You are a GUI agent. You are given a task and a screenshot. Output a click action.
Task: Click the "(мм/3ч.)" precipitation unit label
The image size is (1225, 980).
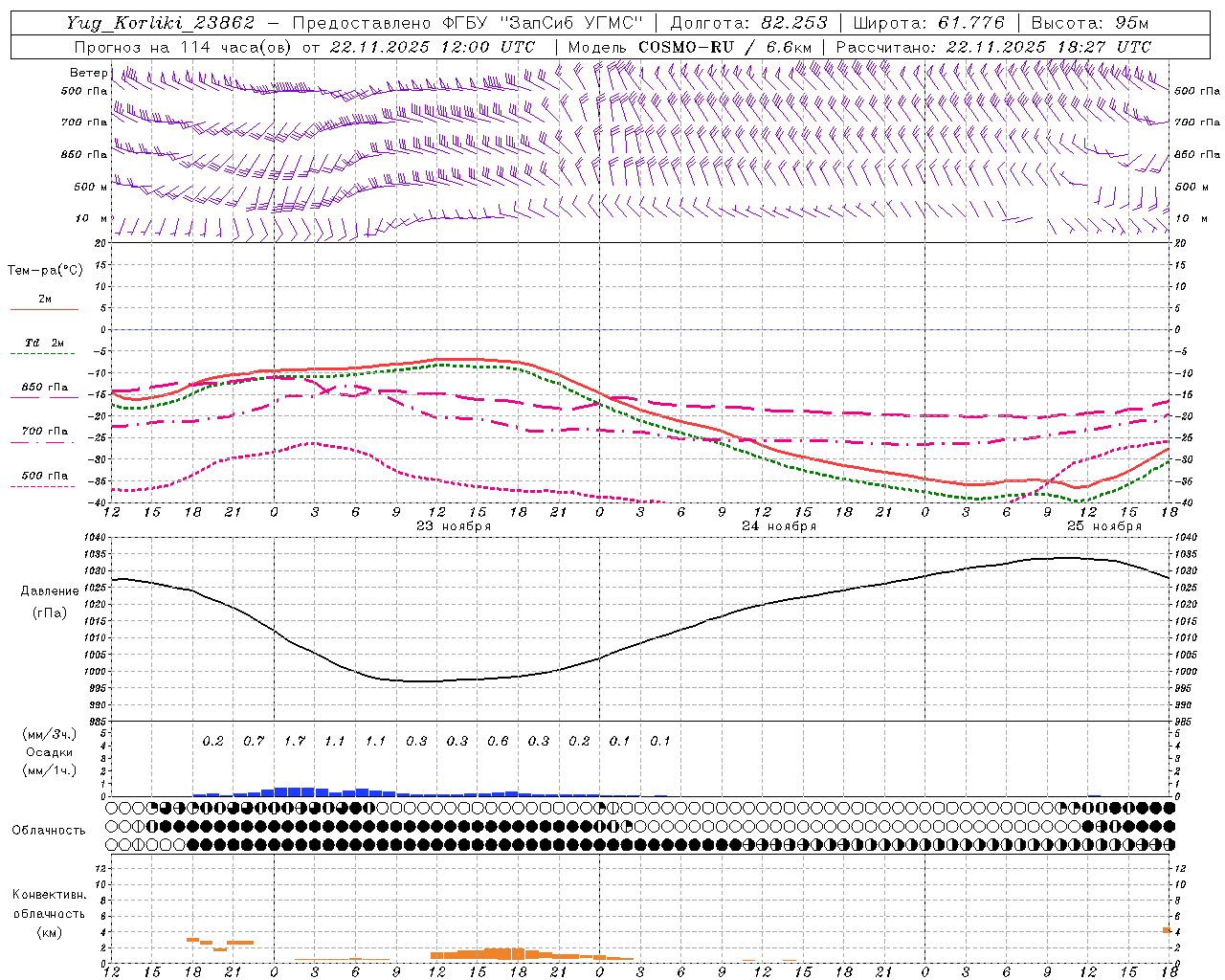(x=50, y=734)
